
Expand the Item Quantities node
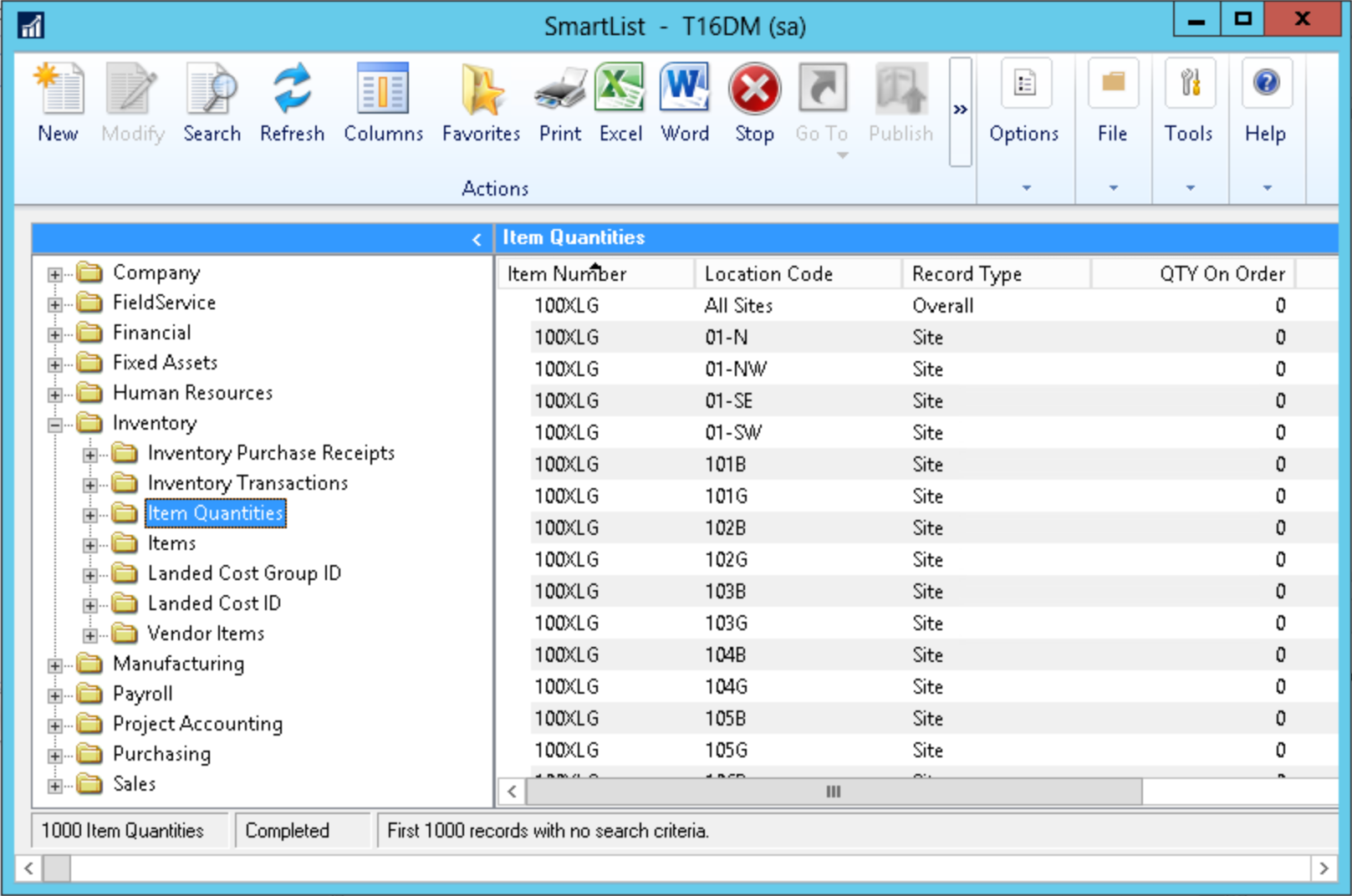(x=90, y=515)
